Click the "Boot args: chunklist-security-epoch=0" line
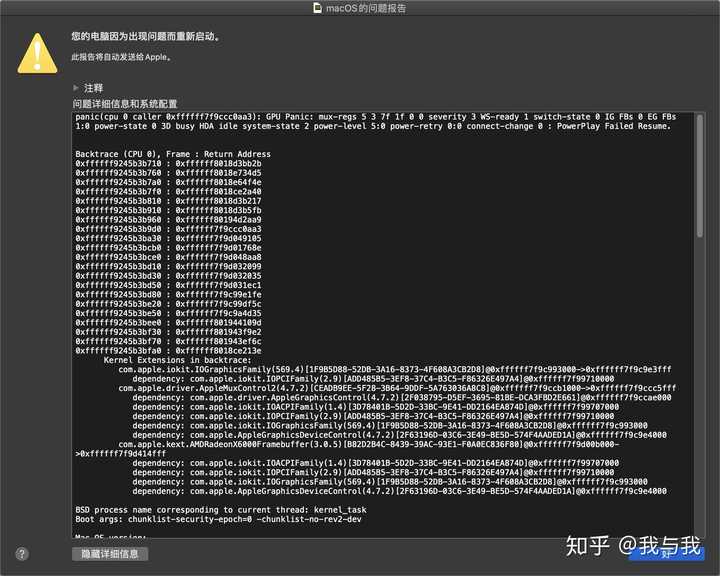This screenshot has height=576, width=720. point(219,520)
